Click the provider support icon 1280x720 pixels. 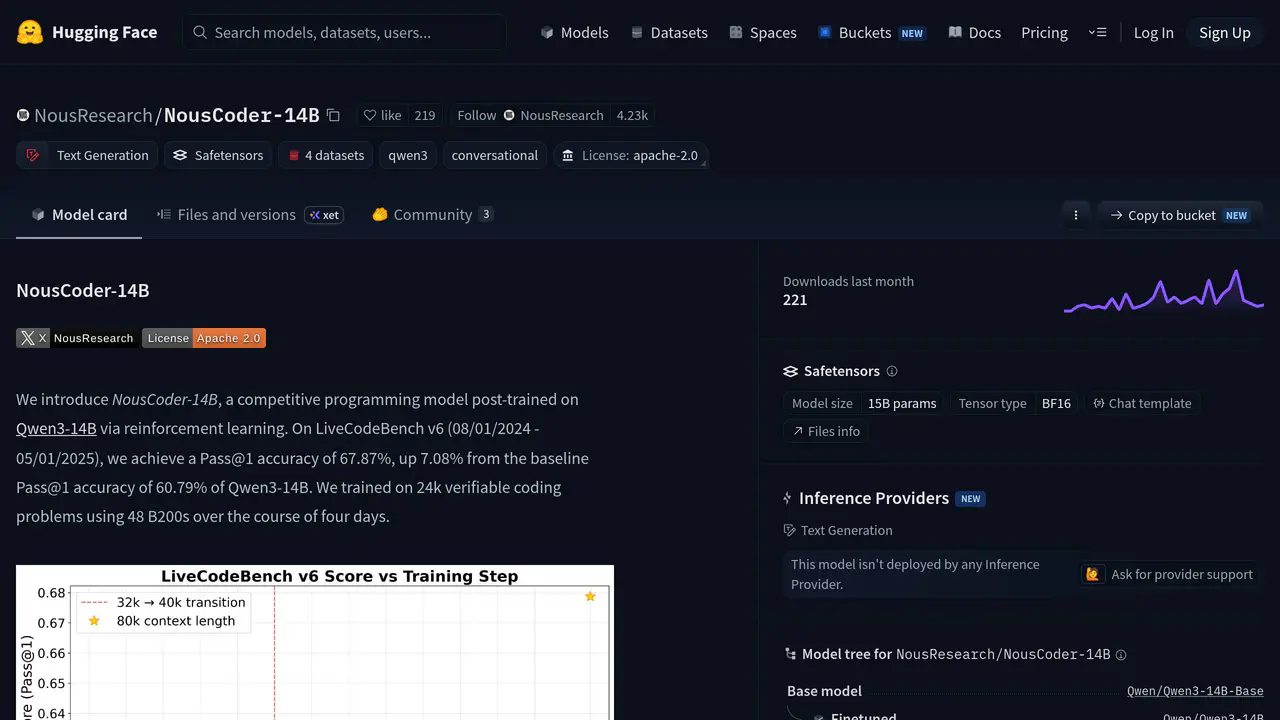pos(1093,574)
